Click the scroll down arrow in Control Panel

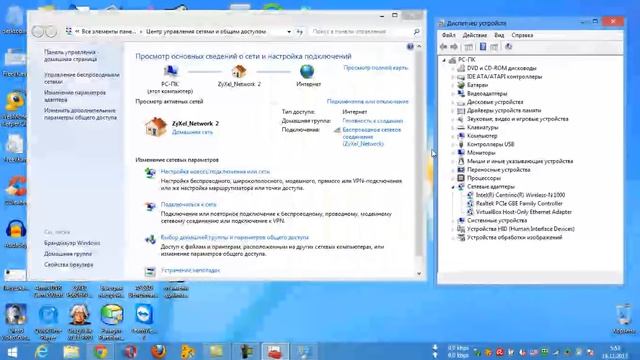click(419, 274)
